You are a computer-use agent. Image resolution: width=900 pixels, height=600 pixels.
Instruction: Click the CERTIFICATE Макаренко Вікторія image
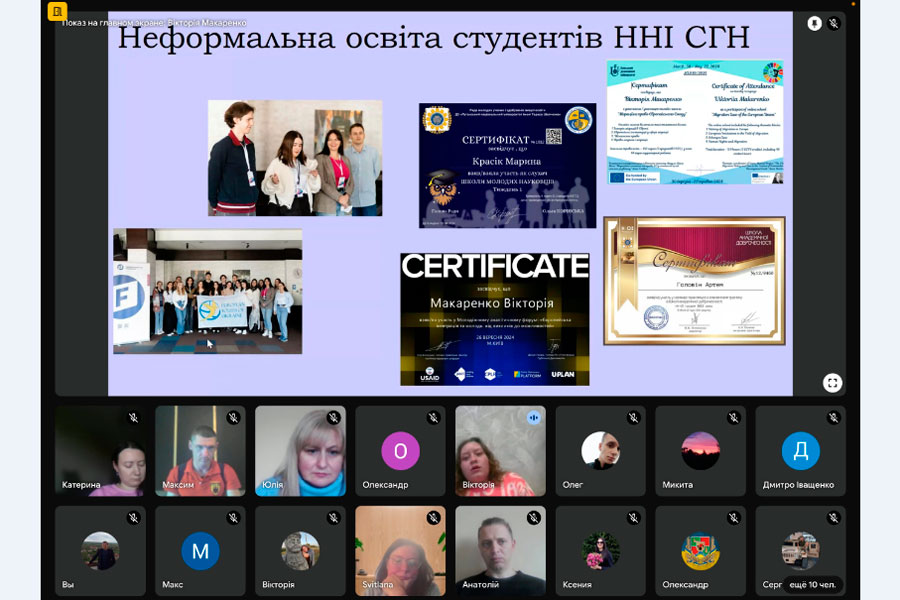point(495,319)
